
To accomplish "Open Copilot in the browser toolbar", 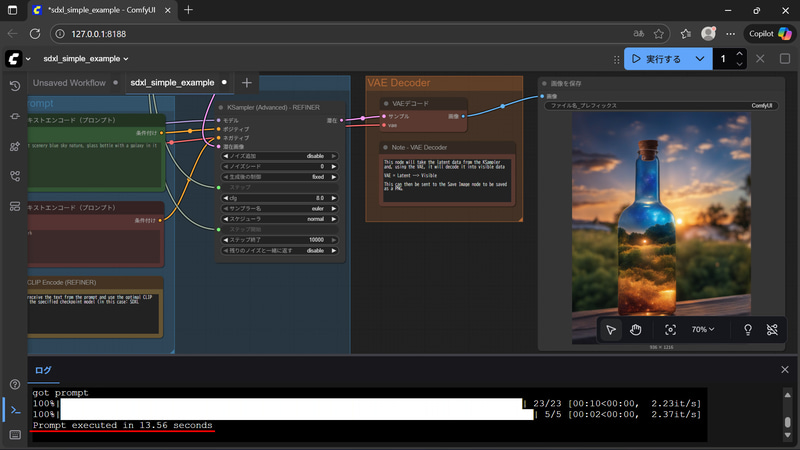I will 770,34.
